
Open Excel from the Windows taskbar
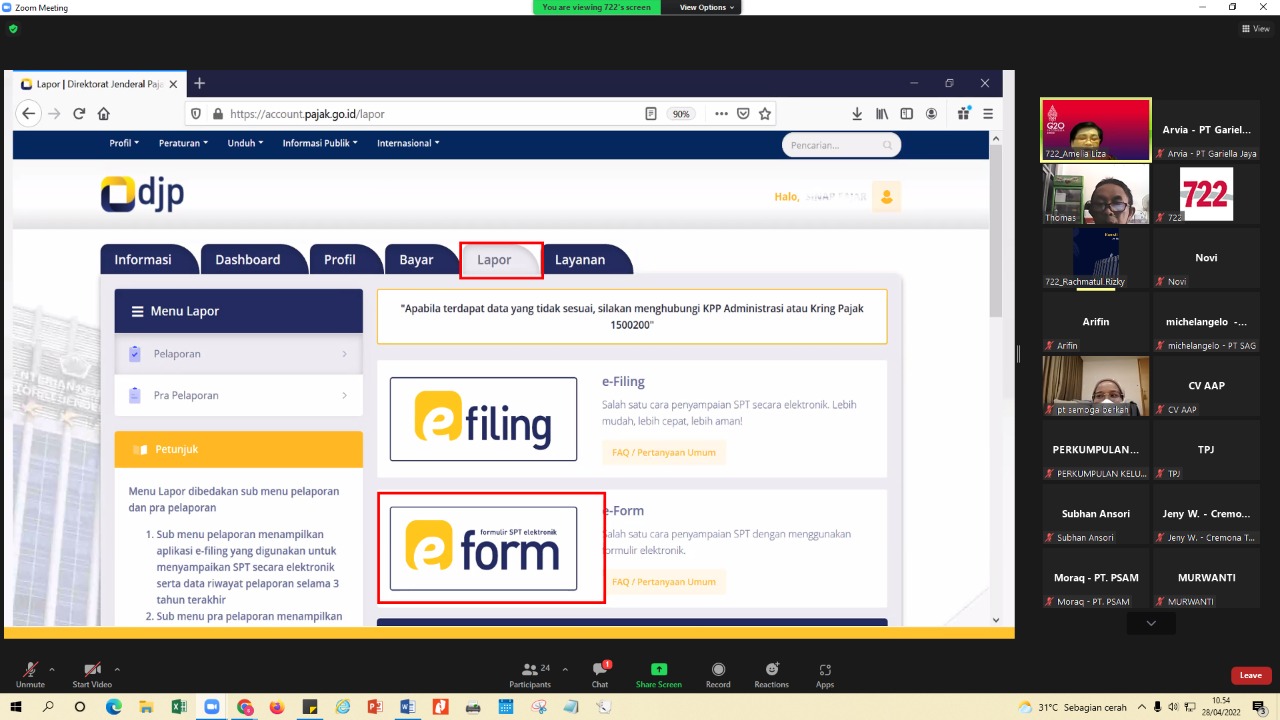coord(179,707)
